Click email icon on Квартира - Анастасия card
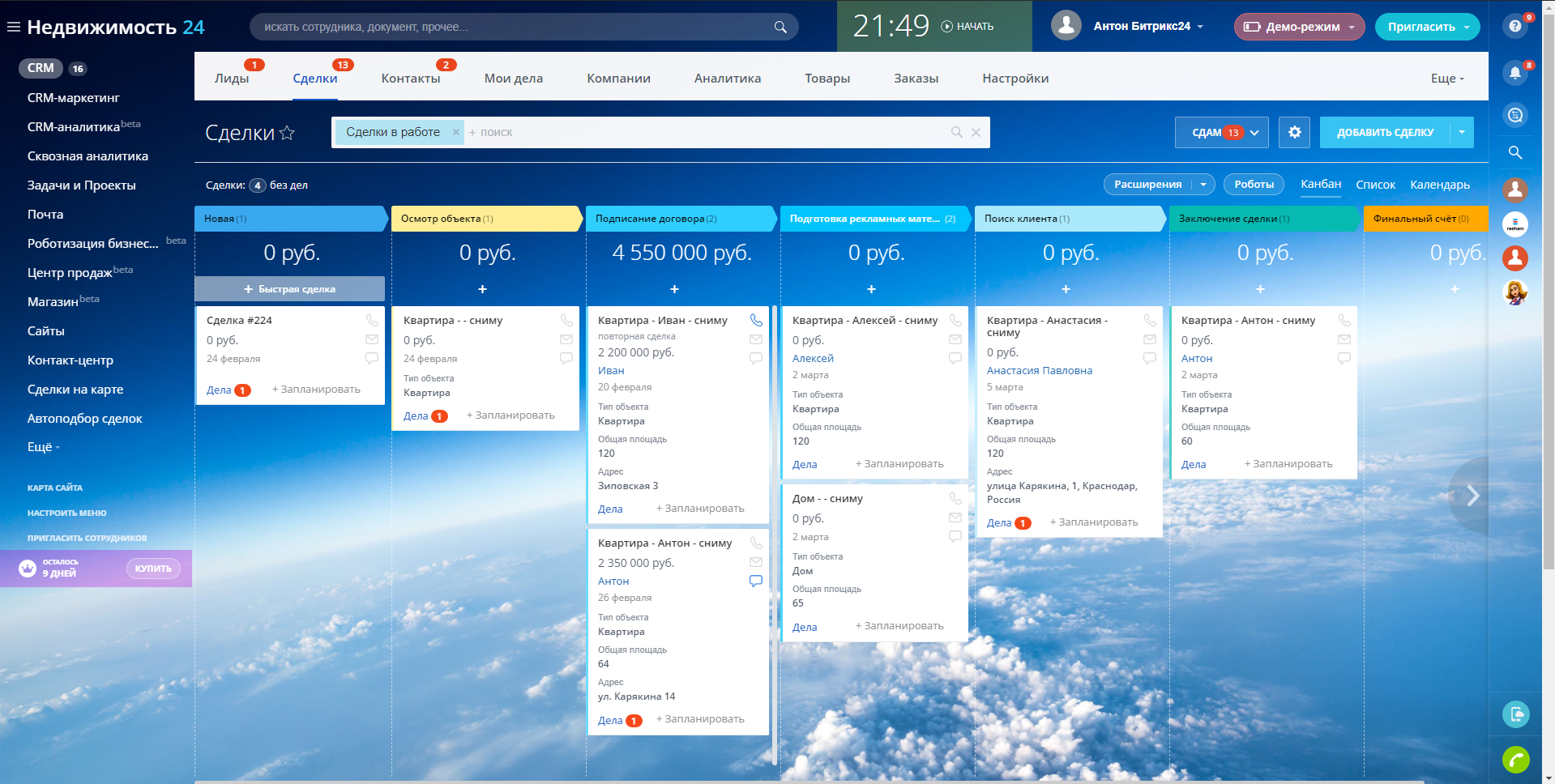The image size is (1555, 784). (1150, 339)
